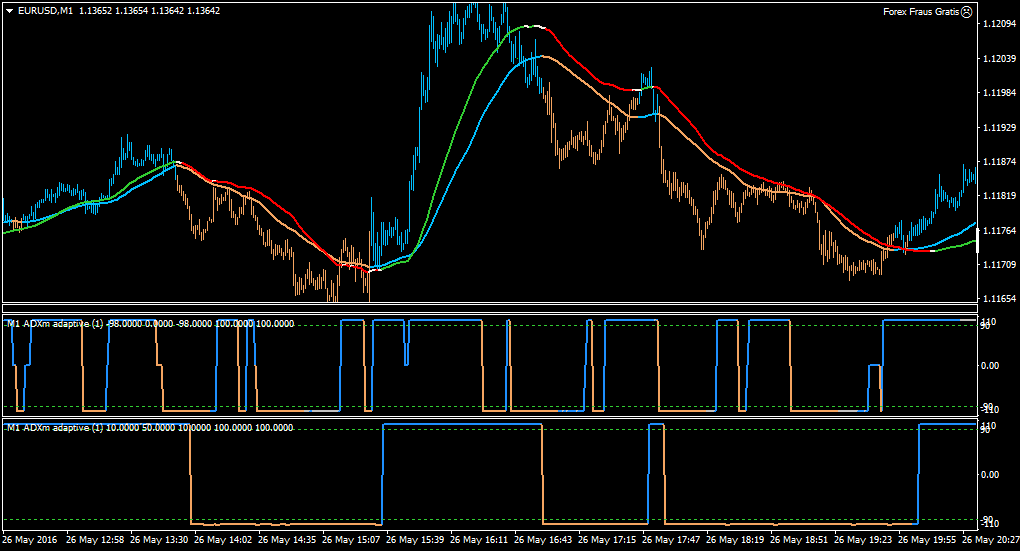Click the 26 May 15:07 time label
Image resolution: width=1020 pixels, height=551 pixels.
pyautogui.click(x=351, y=540)
